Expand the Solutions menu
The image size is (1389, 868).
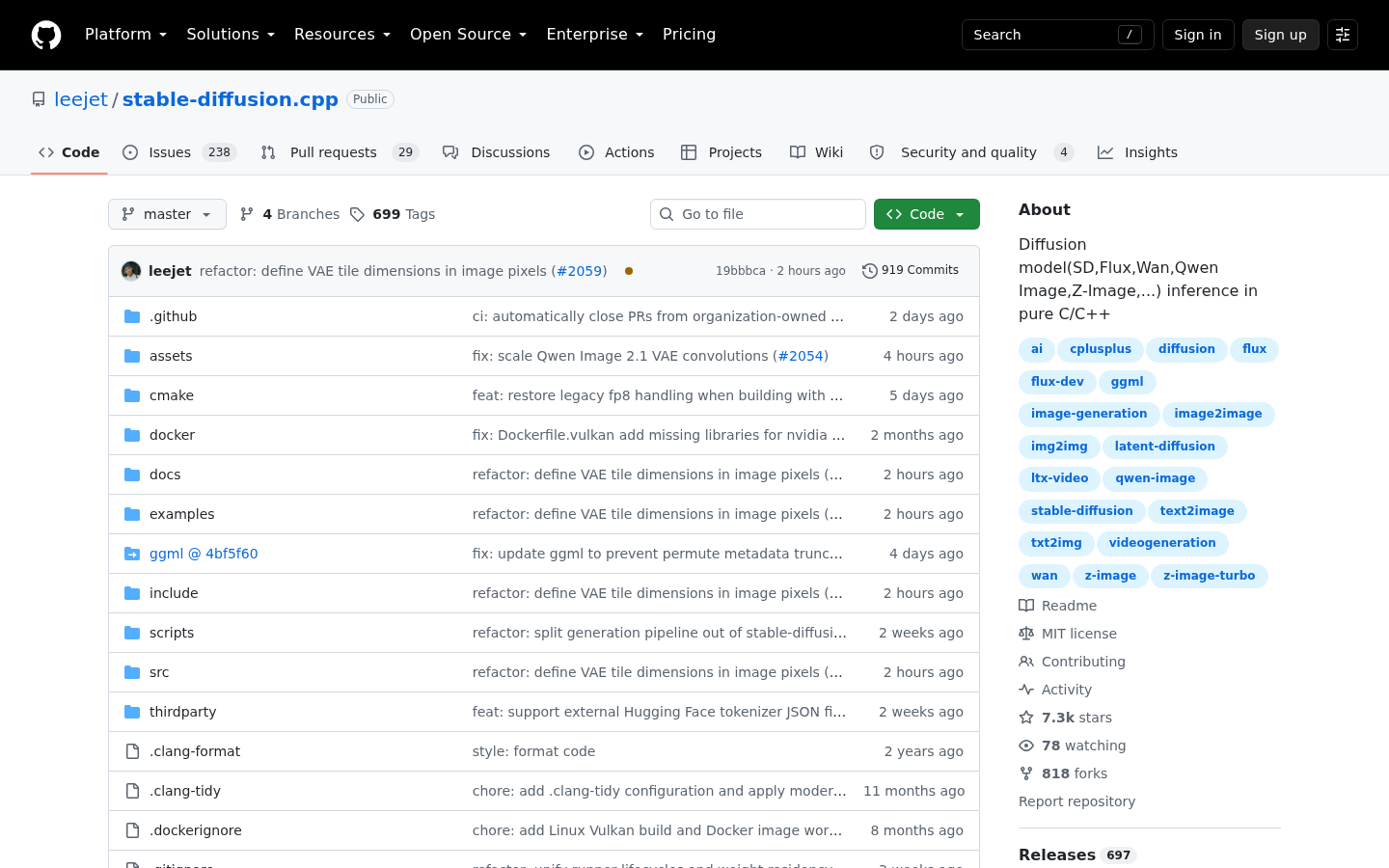click(231, 35)
